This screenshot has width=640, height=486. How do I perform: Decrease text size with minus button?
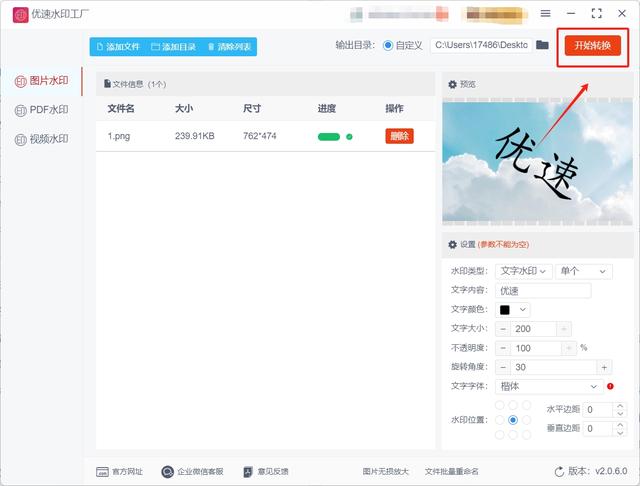(503, 329)
